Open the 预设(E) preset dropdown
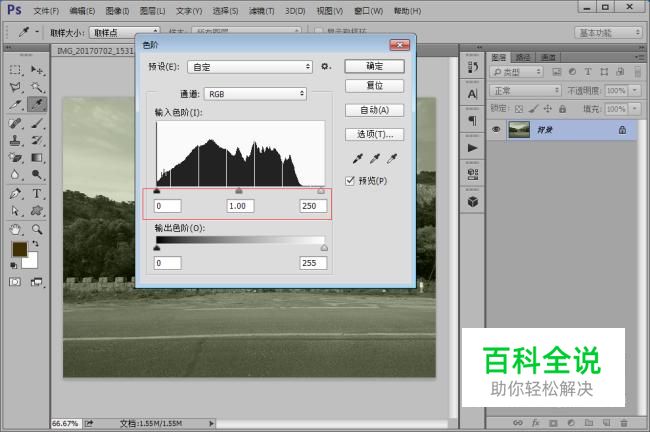This screenshot has height=432, width=650. click(250, 67)
